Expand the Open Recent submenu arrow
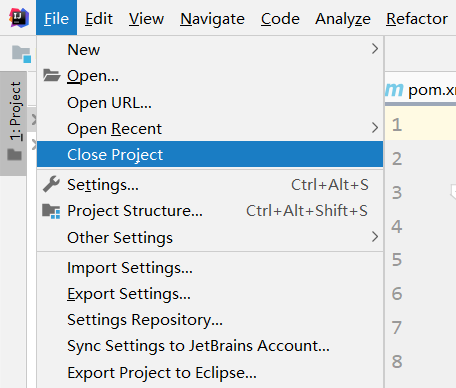 coord(375,128)
